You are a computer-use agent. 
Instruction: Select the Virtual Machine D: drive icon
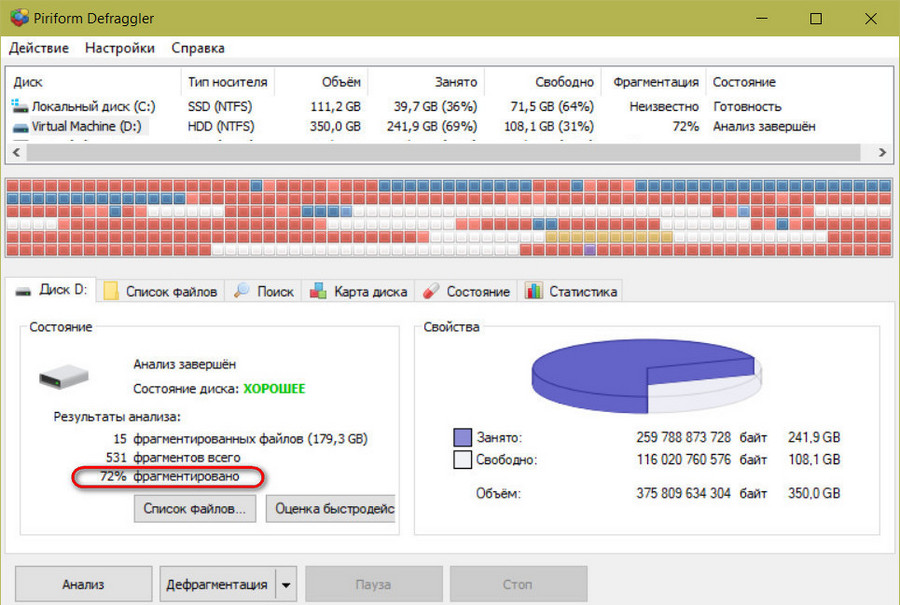pyautogui.click(x=20, y=127)
